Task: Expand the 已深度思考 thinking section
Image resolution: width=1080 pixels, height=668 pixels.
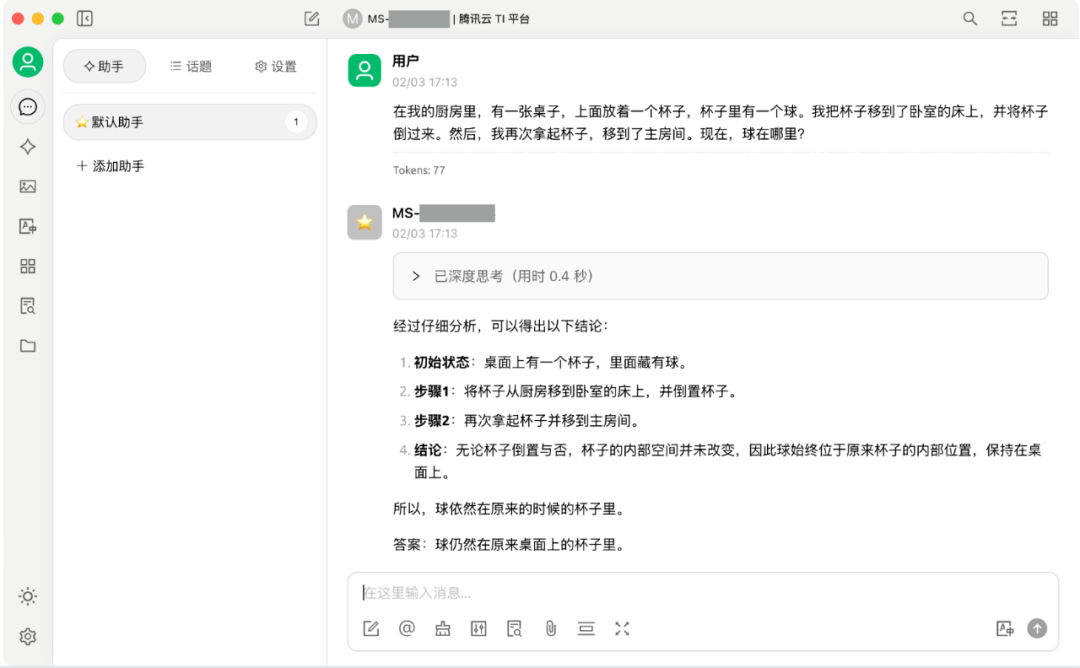Action: 417,276
